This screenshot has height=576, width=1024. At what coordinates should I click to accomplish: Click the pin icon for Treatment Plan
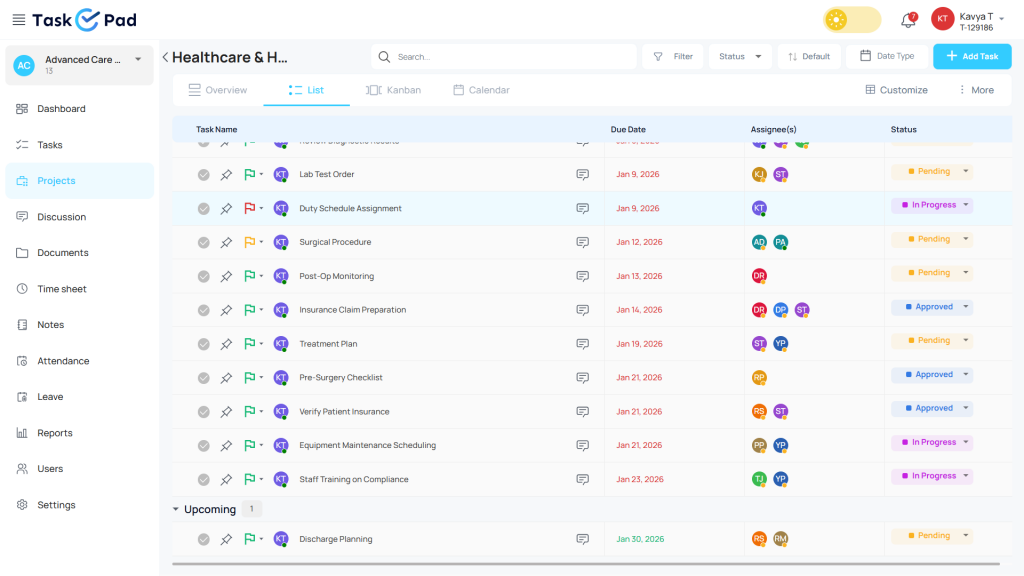pos(226,344)
